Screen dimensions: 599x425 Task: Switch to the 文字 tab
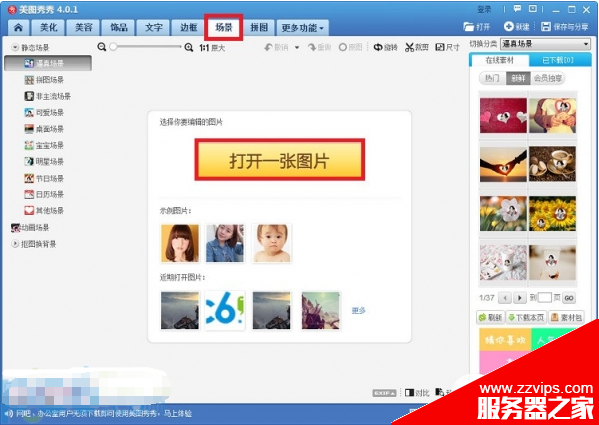[154, 28]
